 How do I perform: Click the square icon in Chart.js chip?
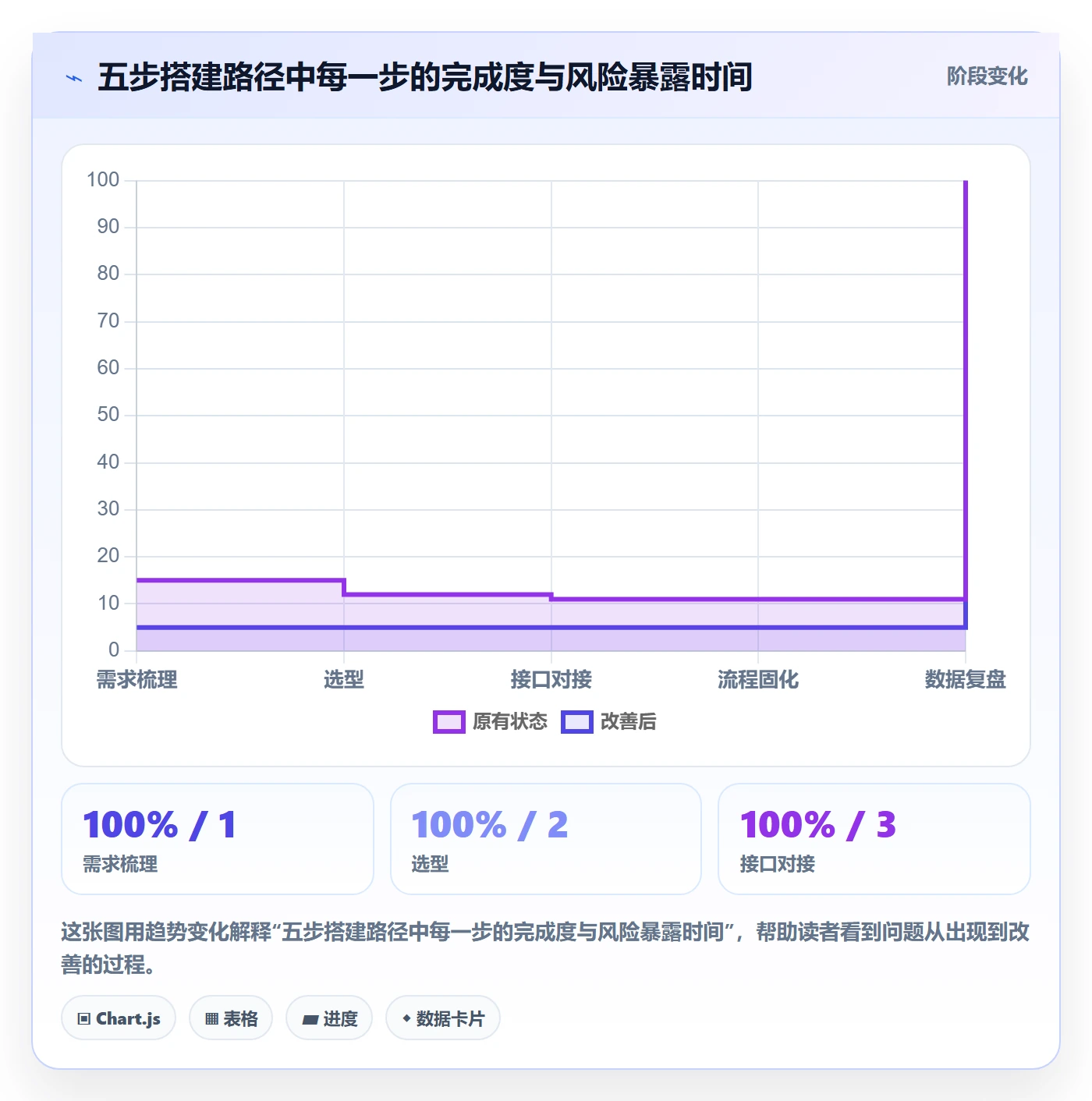pos(84,1019)
